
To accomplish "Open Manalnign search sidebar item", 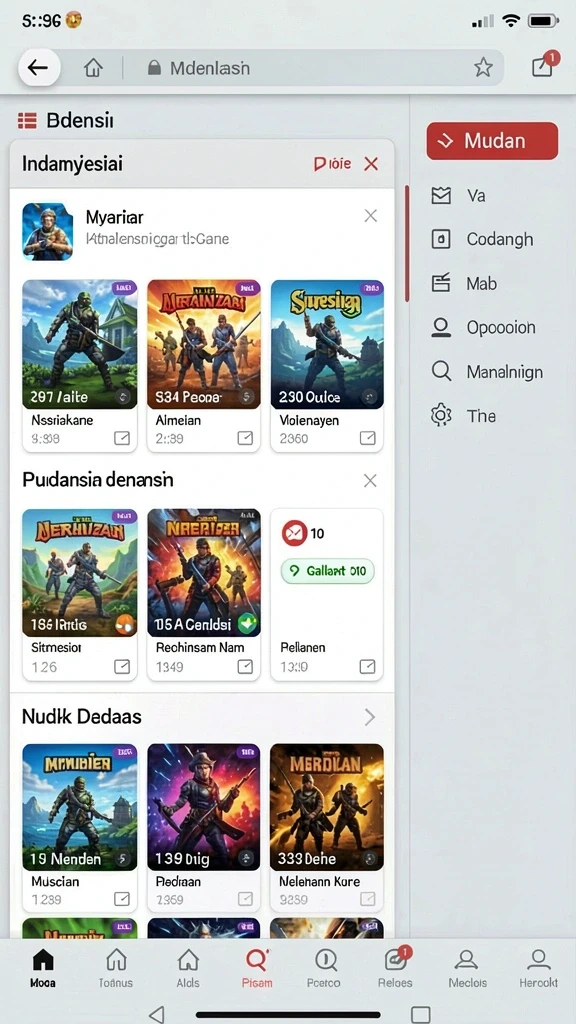I will 487,372.
